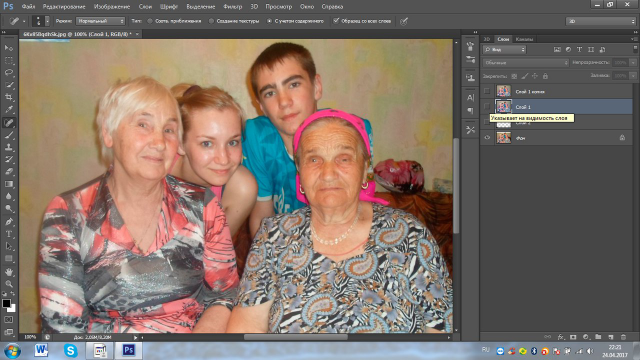Lock all layer attributes icon
Image resolution: width=640 pixels, height=360 pixels.
click(x=545, y=76)
